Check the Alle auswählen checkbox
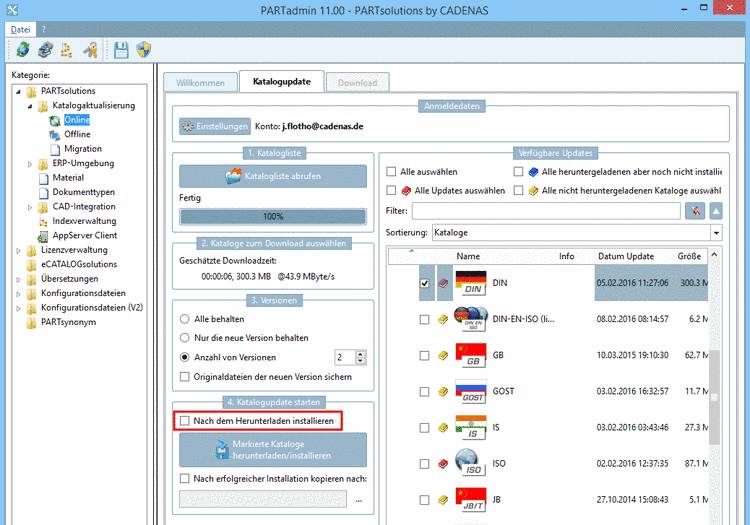Viewport: 750px width, 525px height. point(391,172)
